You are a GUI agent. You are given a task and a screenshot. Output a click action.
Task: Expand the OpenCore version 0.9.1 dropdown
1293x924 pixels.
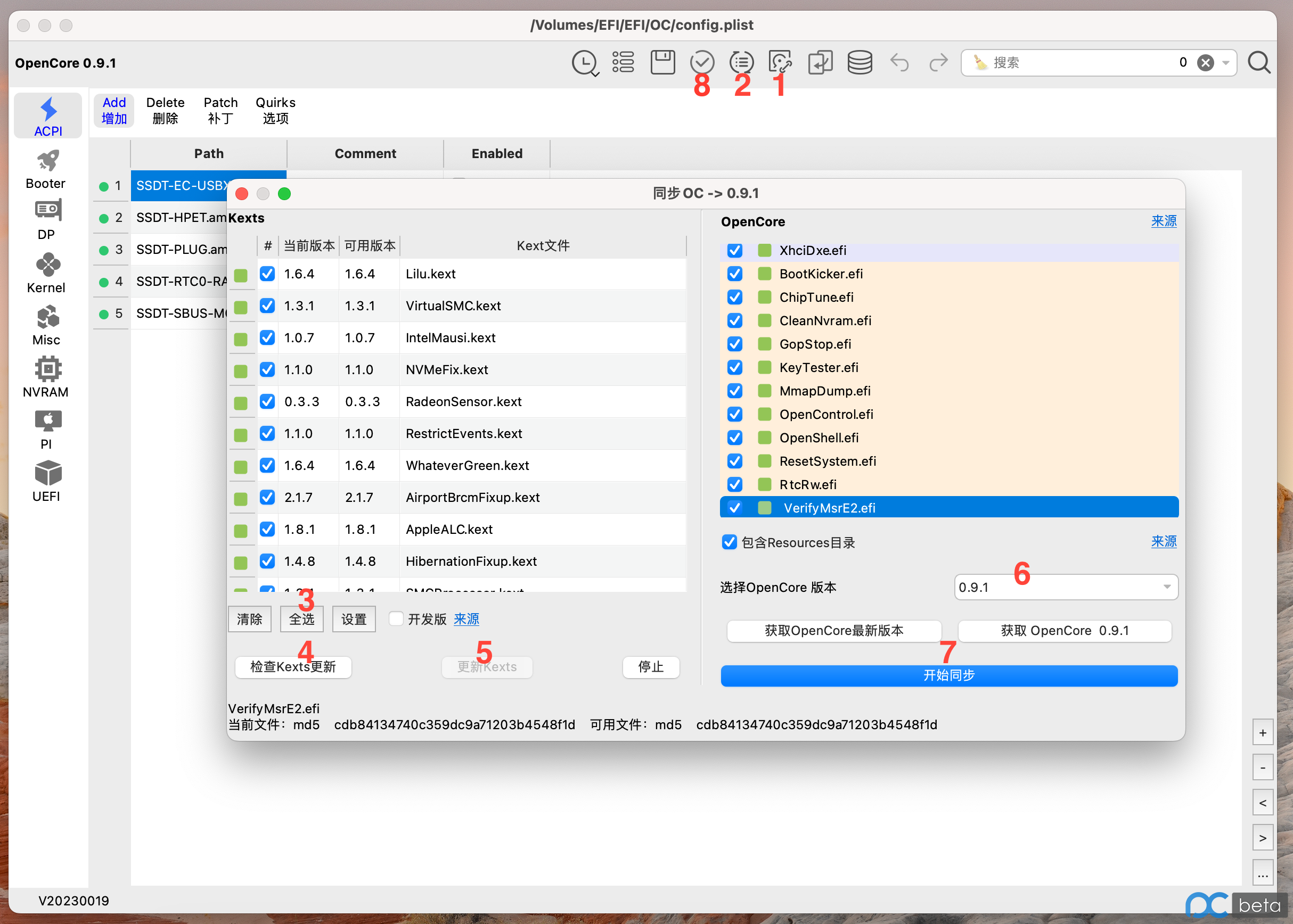click(1066, 587)
